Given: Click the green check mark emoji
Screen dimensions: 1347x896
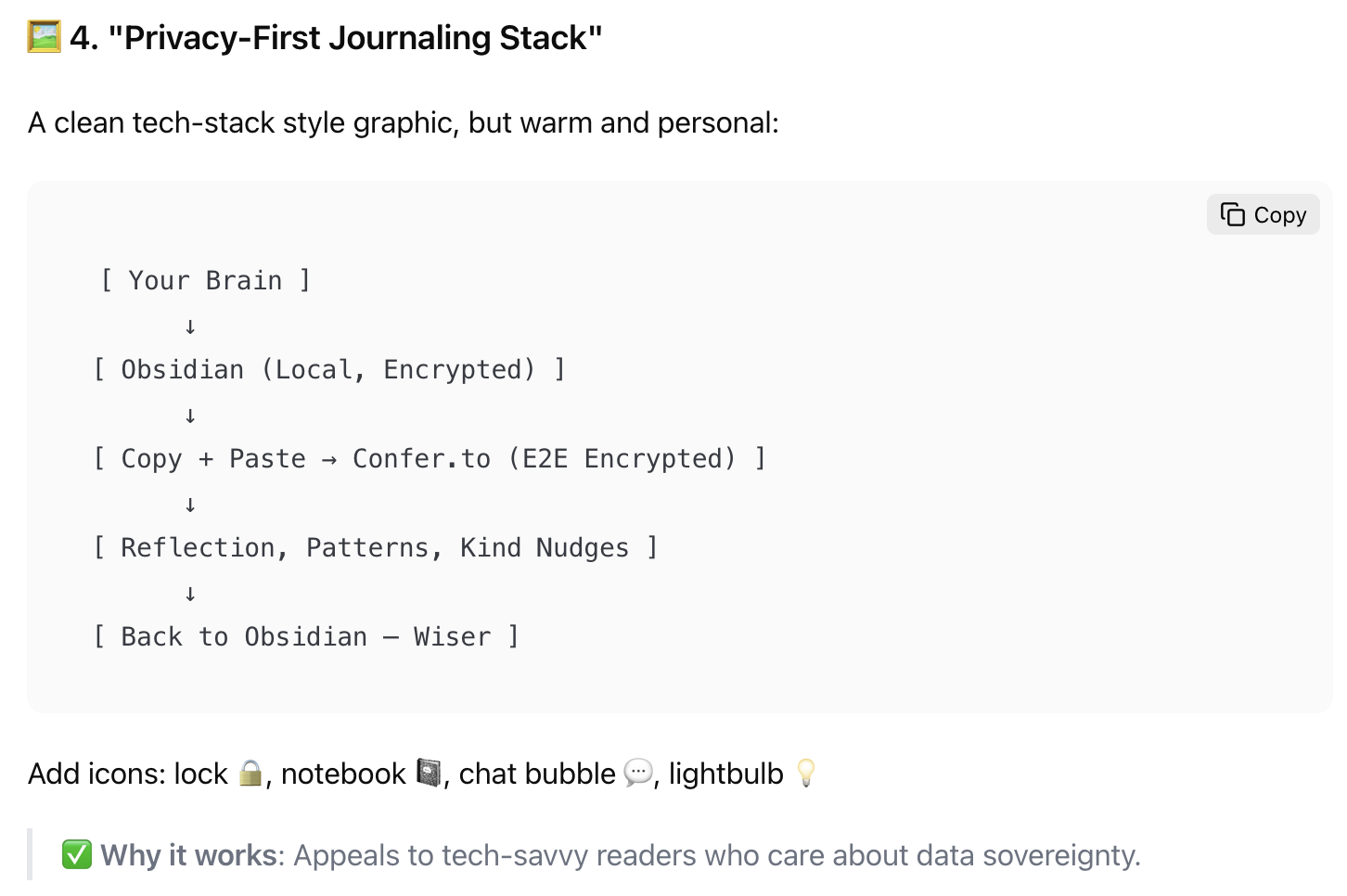Looking at the screenshot, I should [77, 854].
